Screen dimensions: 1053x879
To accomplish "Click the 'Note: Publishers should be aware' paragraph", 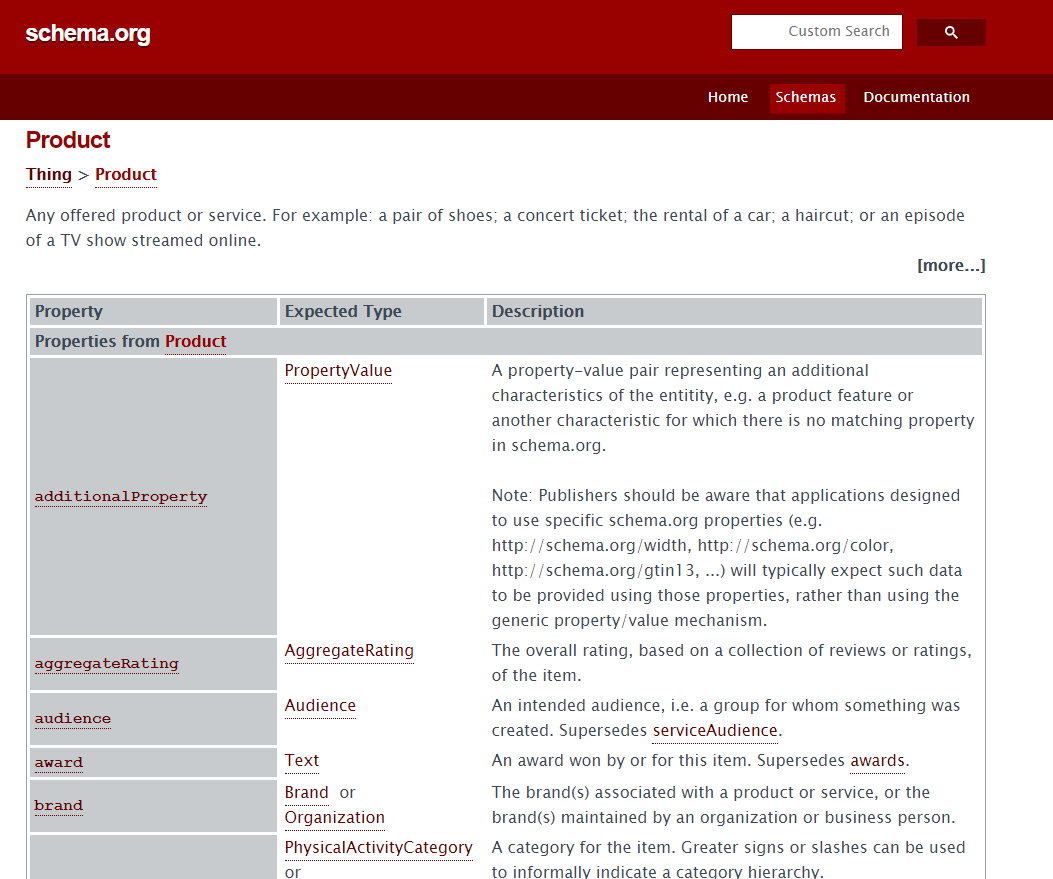I will [x=727, y=558].
